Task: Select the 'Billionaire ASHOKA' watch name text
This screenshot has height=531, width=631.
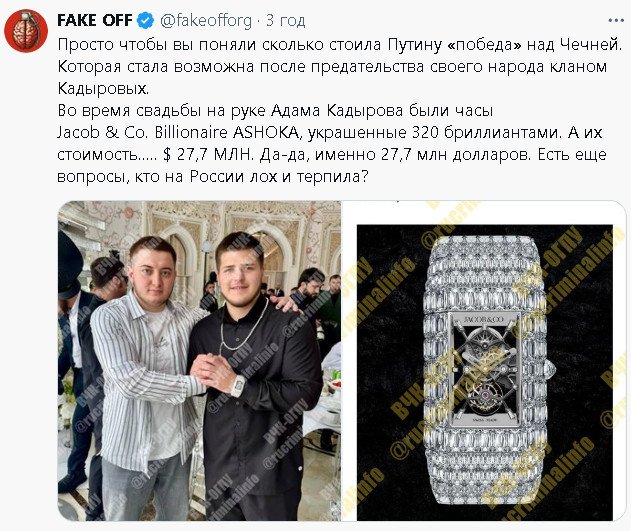Action: click(227, 132)
